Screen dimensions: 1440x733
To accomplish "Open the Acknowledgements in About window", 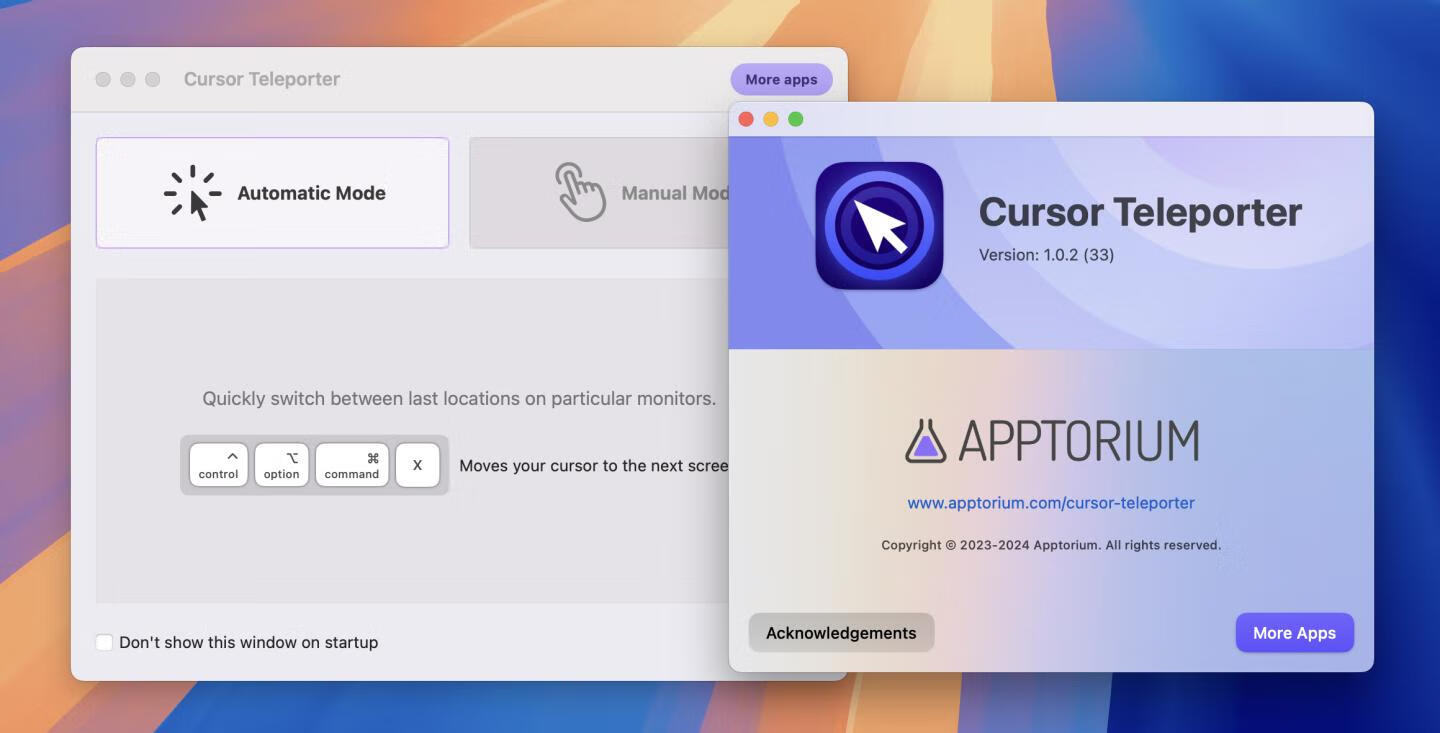I will coord(841,633).
